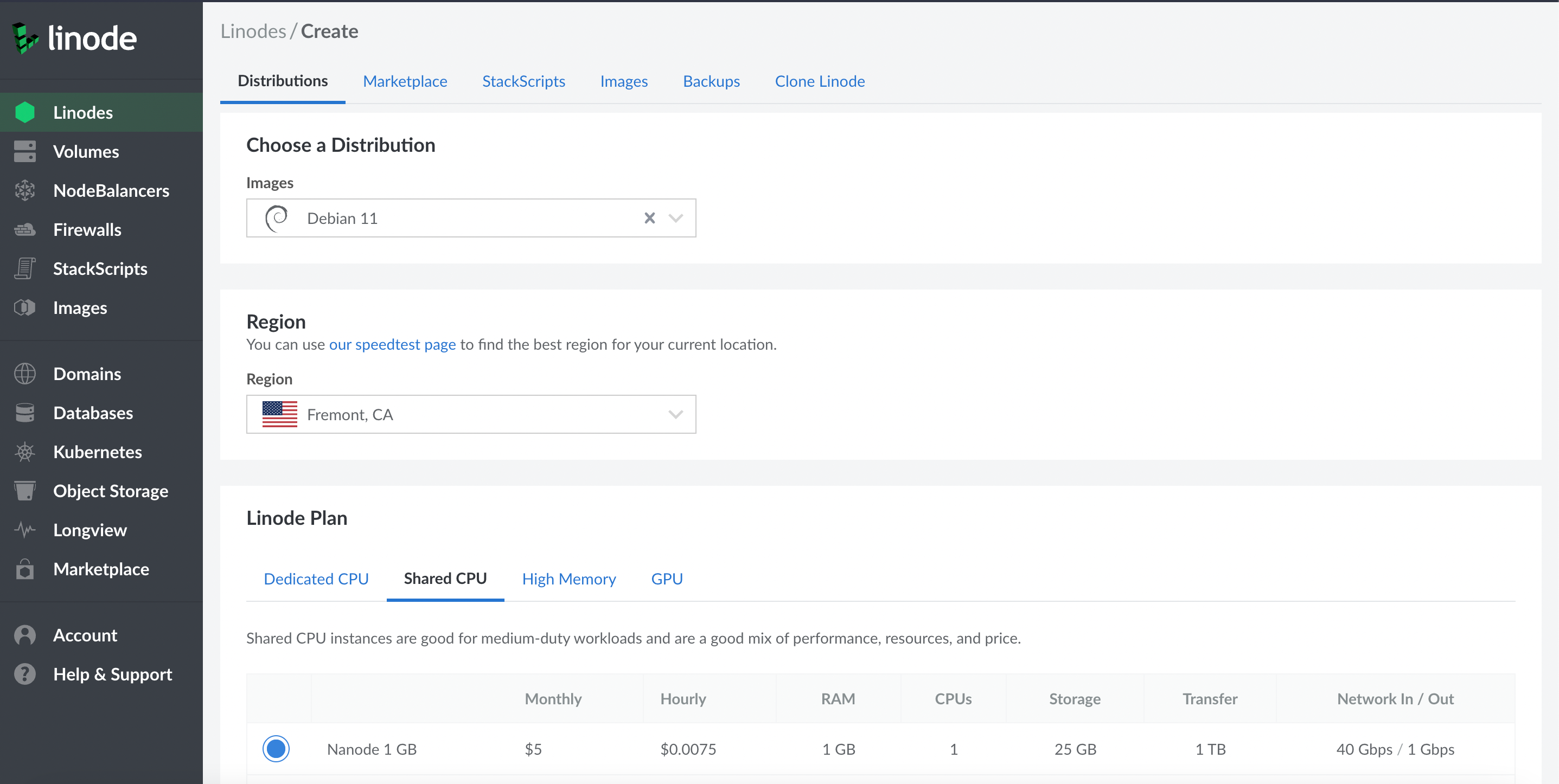Screen dimensions: 1559x784
Task: Click the Help & Support question icon
Action: click(25, 674)
